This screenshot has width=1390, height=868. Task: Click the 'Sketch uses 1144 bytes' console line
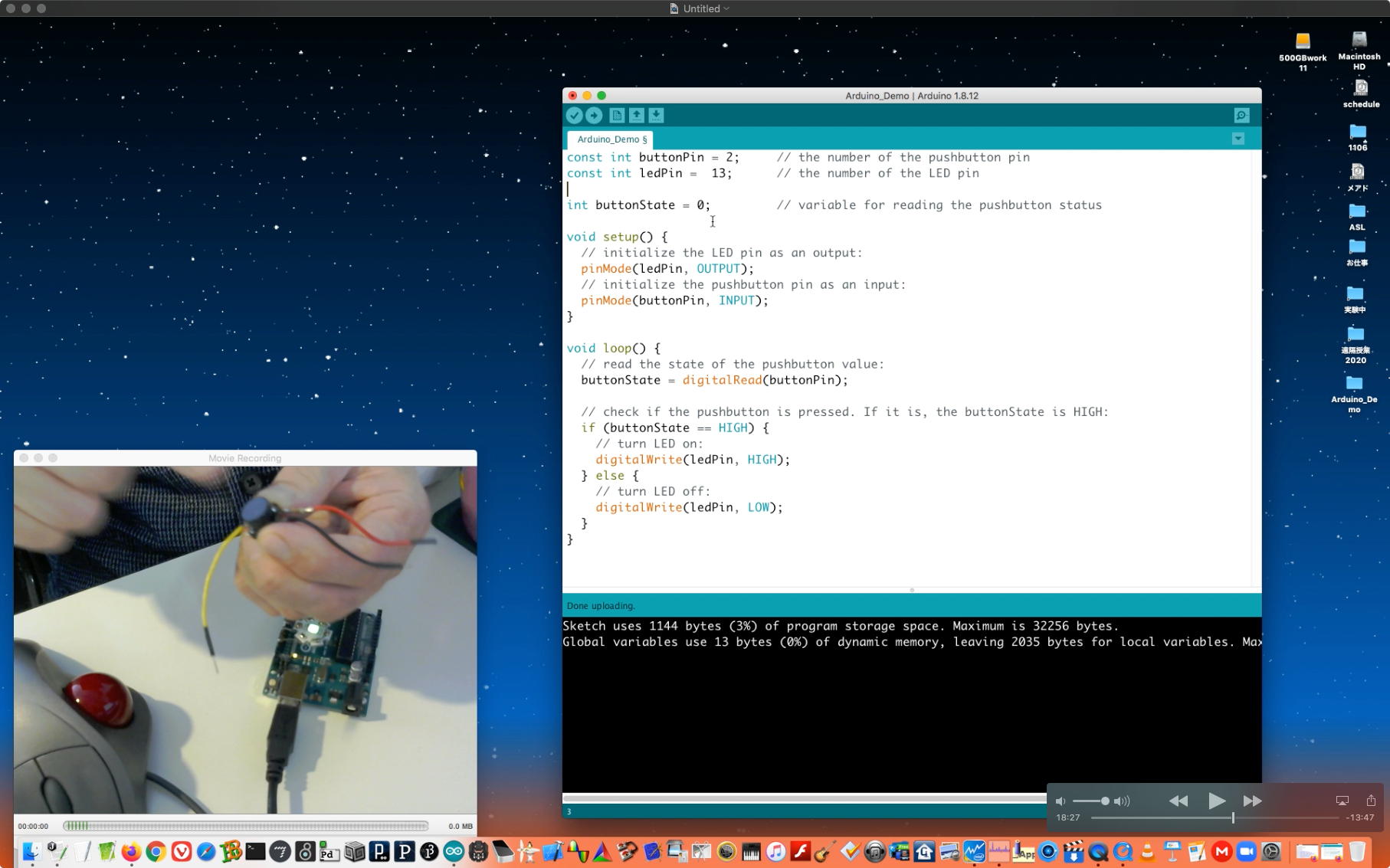[841, 626]
